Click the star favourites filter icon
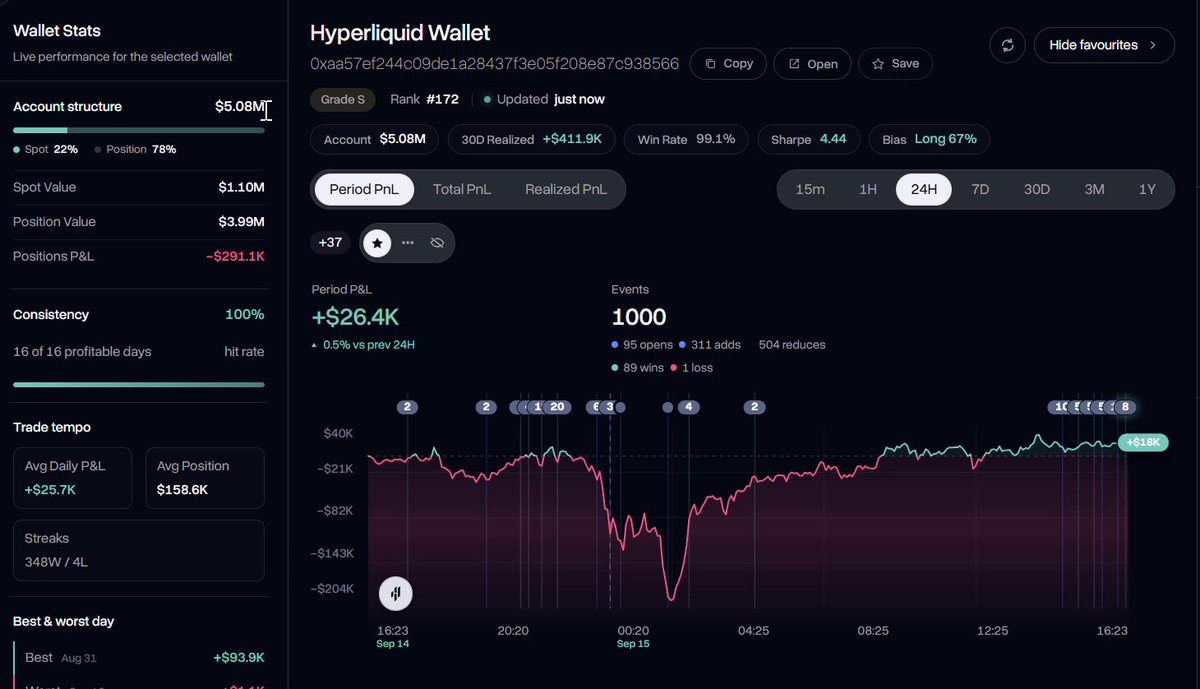The image size is (1200, 689). [x=377, y=243]
